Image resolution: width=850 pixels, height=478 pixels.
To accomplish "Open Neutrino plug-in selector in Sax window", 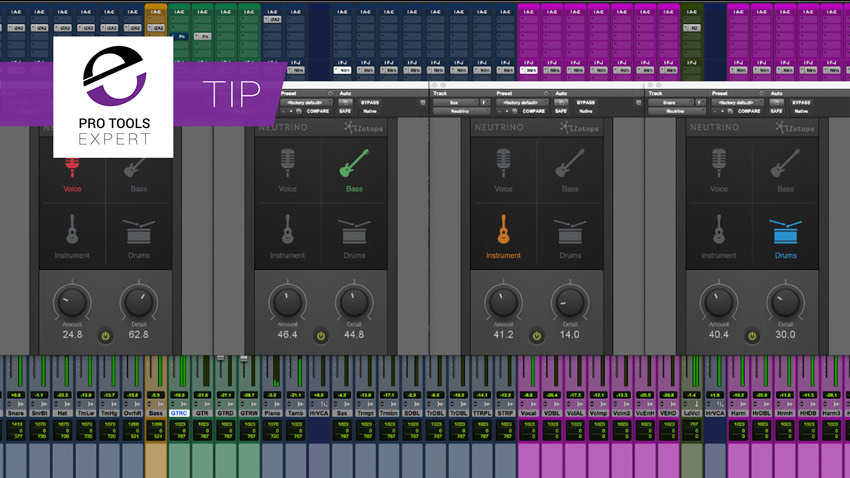I will pos(461,111).
